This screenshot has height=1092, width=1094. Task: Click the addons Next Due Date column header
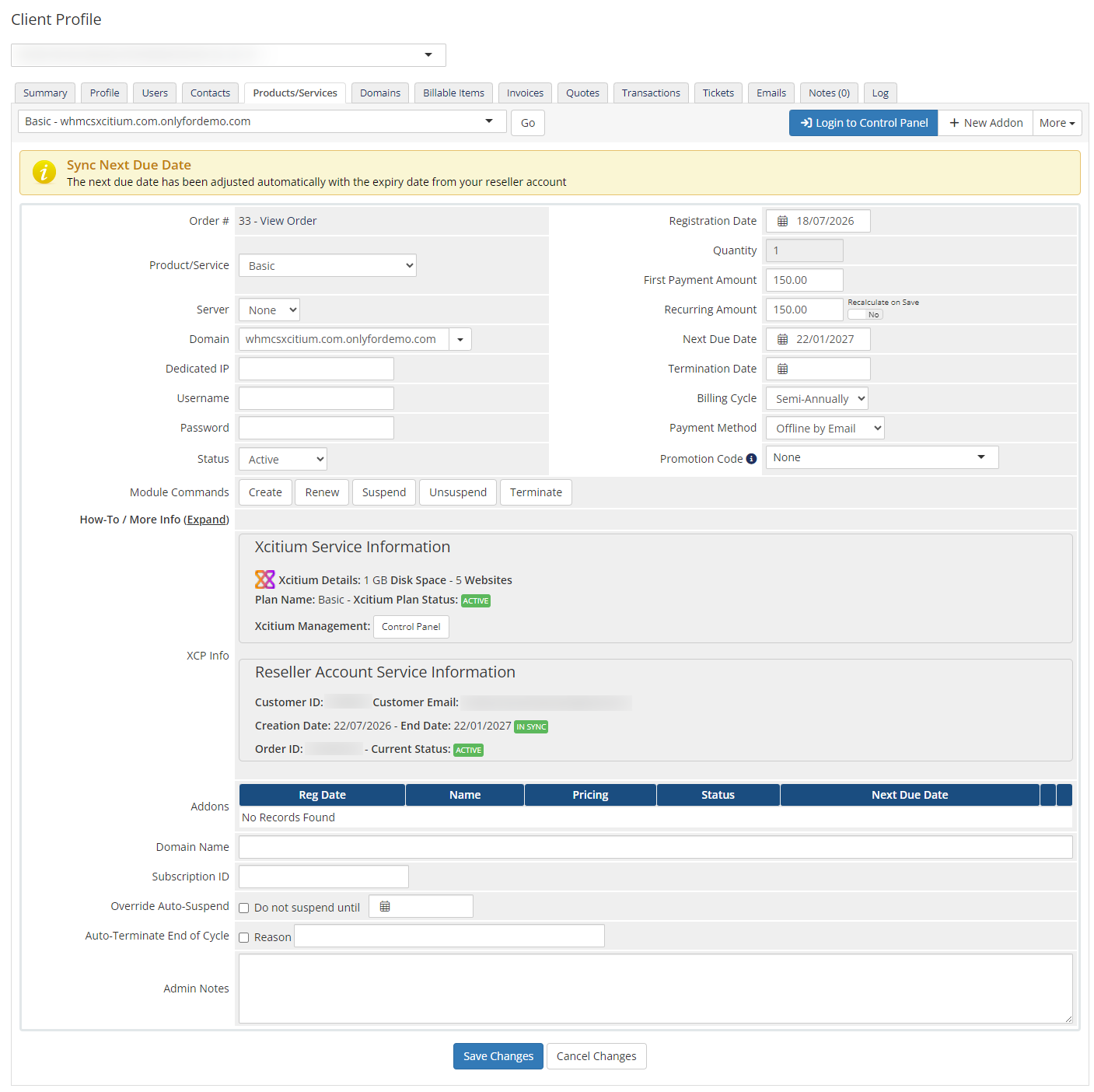pos(910,795)
